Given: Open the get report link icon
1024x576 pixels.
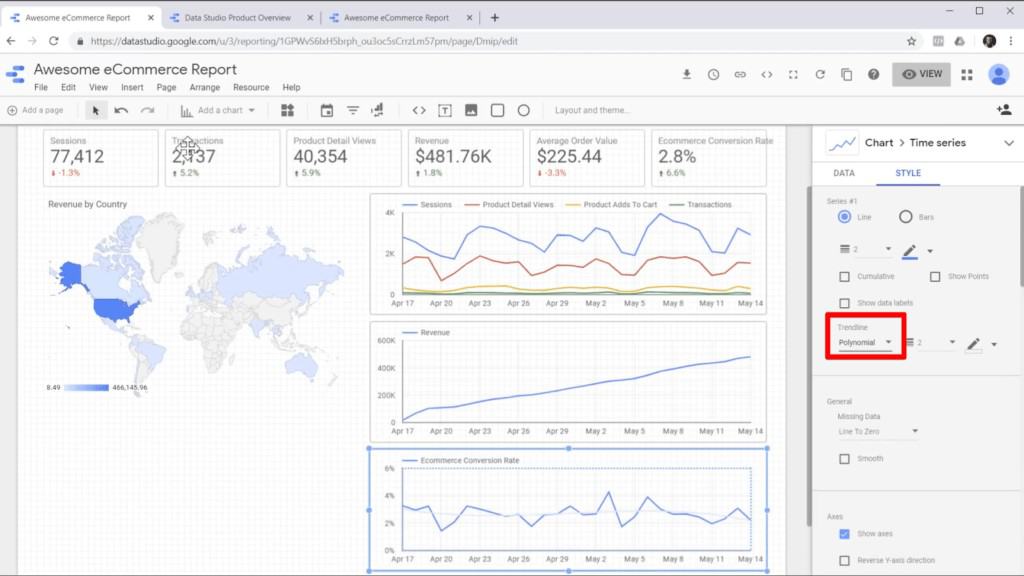Looking at the screenshot, I should (x=740, y=74).
